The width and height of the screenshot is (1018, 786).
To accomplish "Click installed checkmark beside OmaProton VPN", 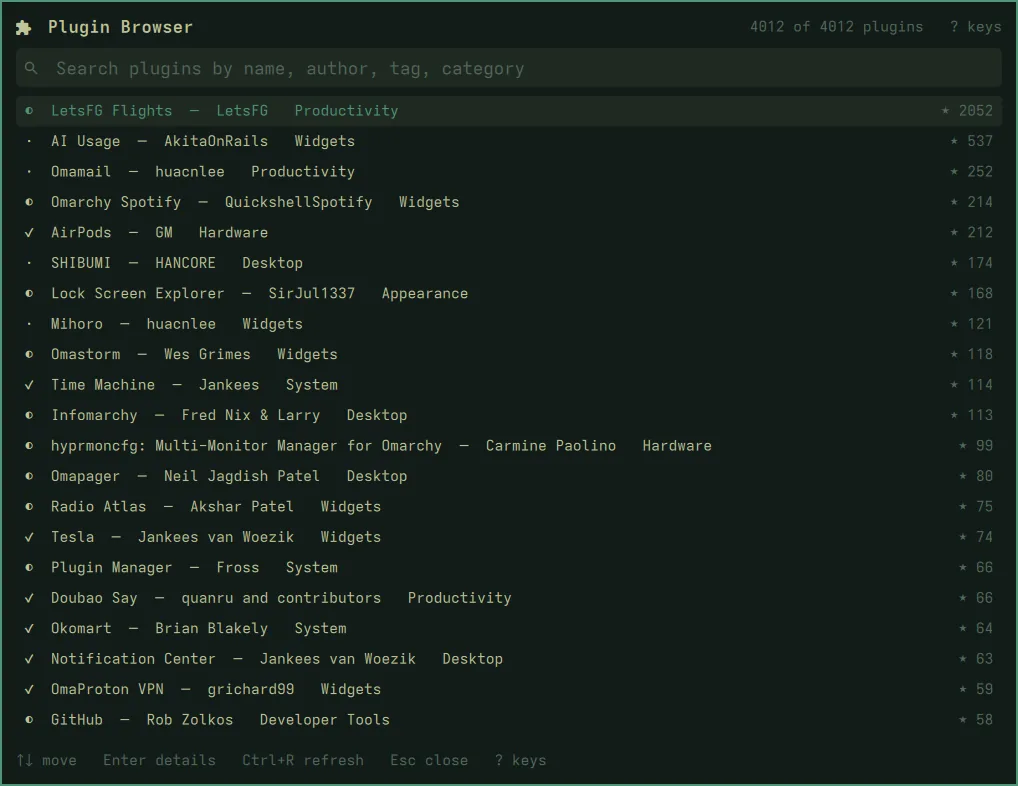I will (x=29, y=690).
